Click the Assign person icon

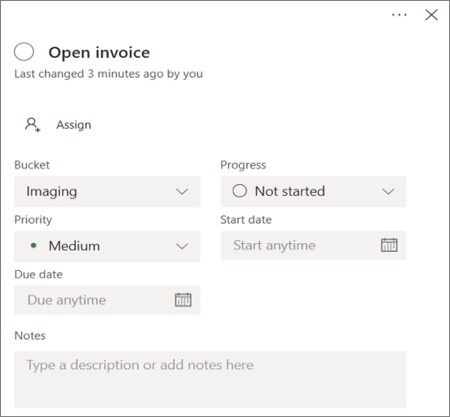pyautogui.click(x=32, y=125)
